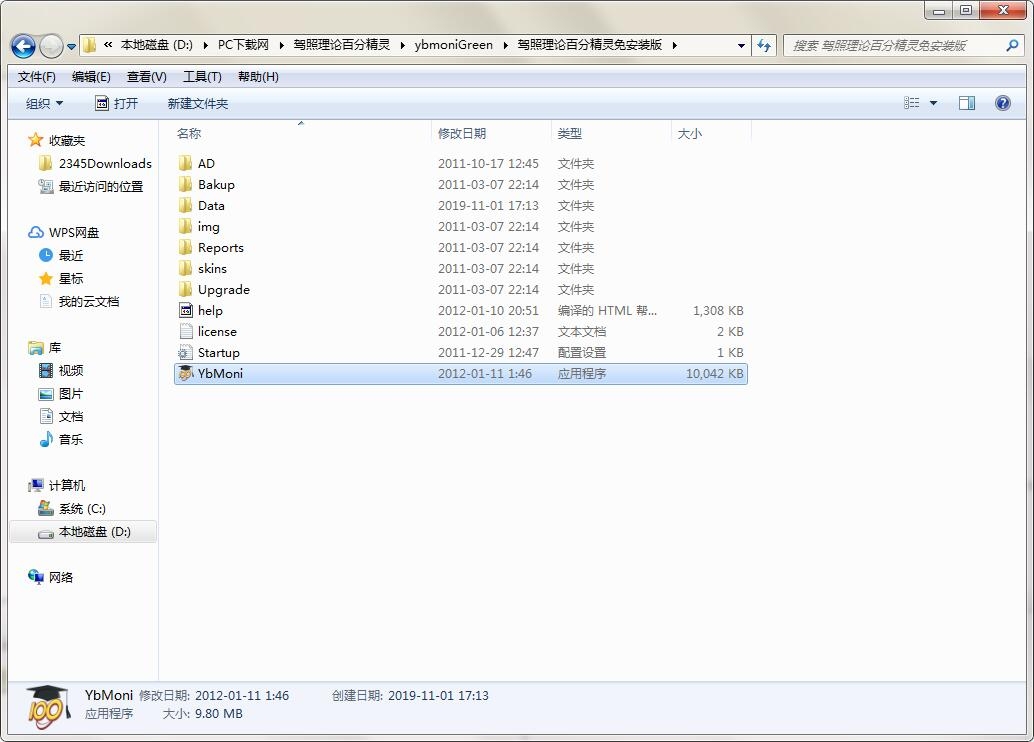Click the 收藏夹 star in sidebar

point(35,140)
